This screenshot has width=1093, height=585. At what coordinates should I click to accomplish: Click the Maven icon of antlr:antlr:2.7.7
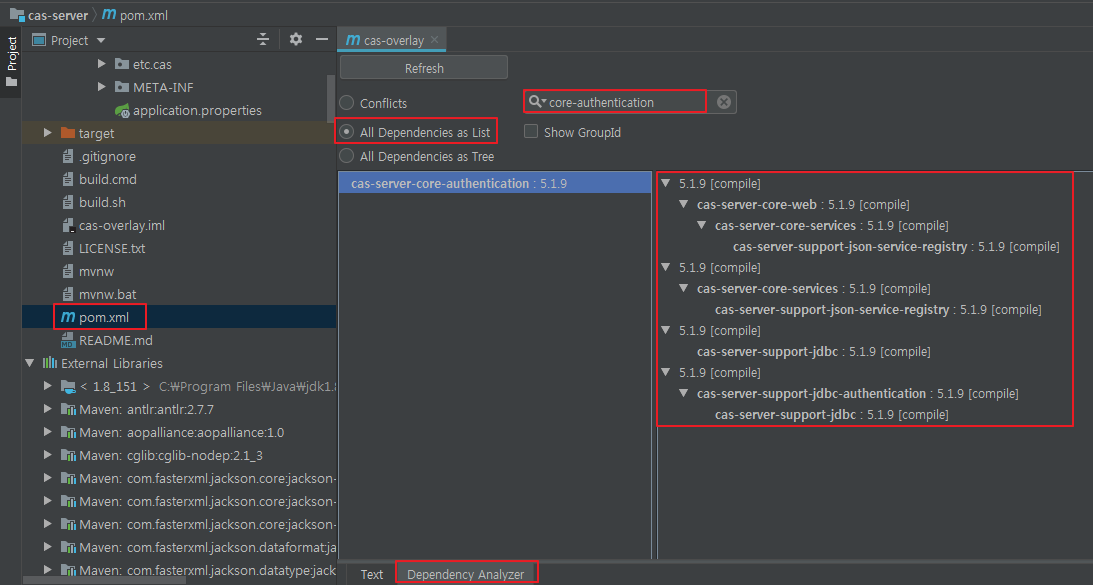click(x=68, y=409)
